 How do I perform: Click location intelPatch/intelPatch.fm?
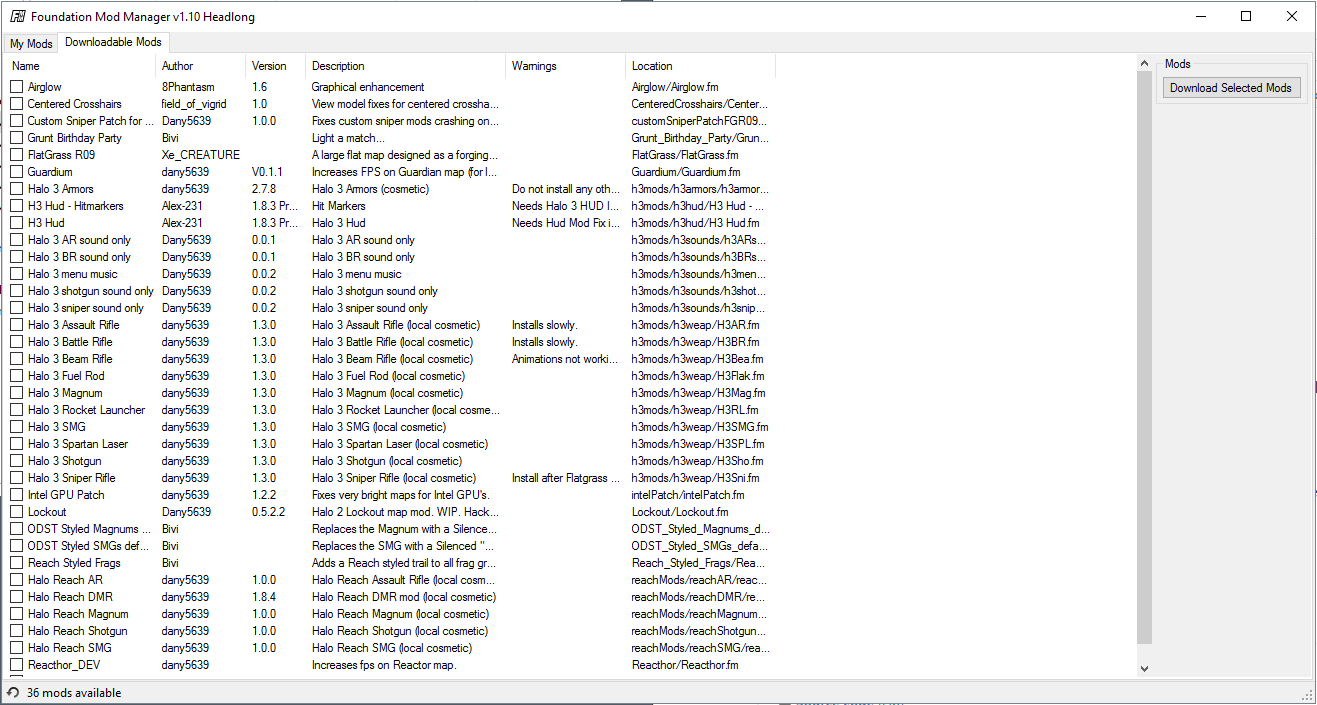(x=688, y=495)
